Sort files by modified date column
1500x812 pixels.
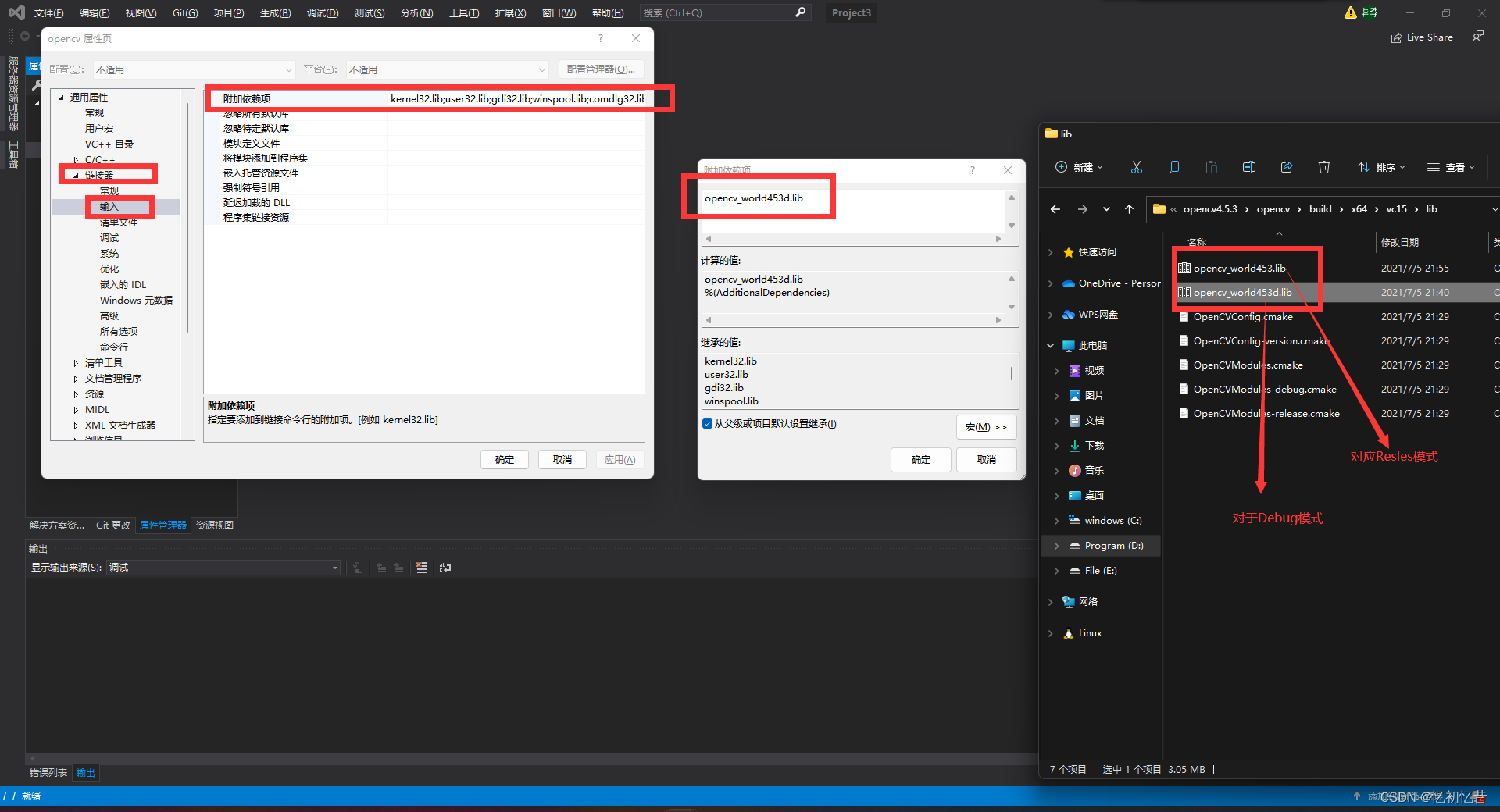pyautogui.click(x=1400, y=243)
